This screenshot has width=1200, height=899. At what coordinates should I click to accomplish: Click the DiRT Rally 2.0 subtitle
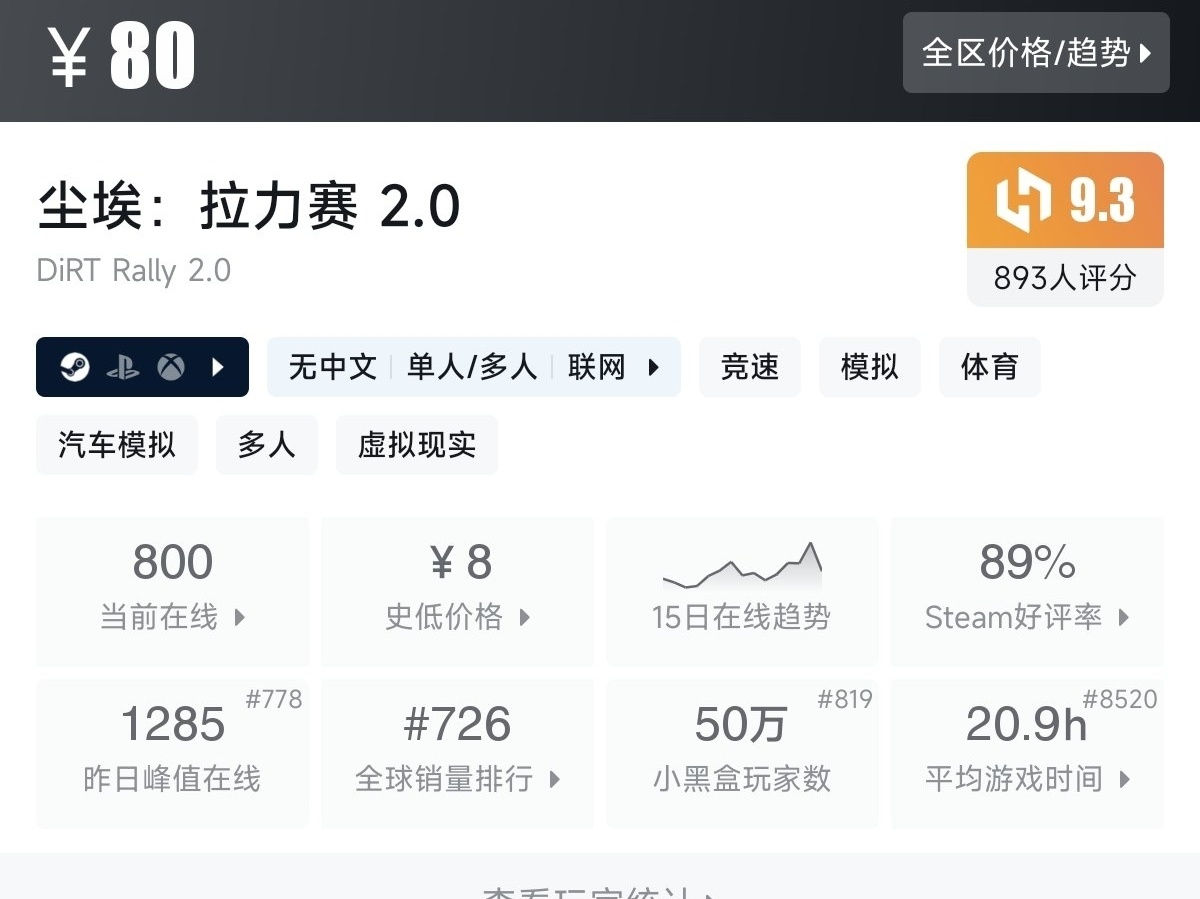tap(134, 271)
